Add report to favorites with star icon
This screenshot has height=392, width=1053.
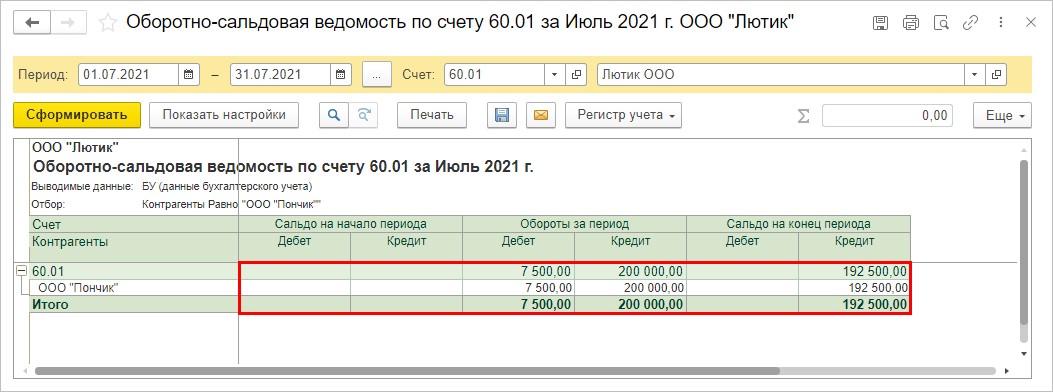tap(107, 23)
